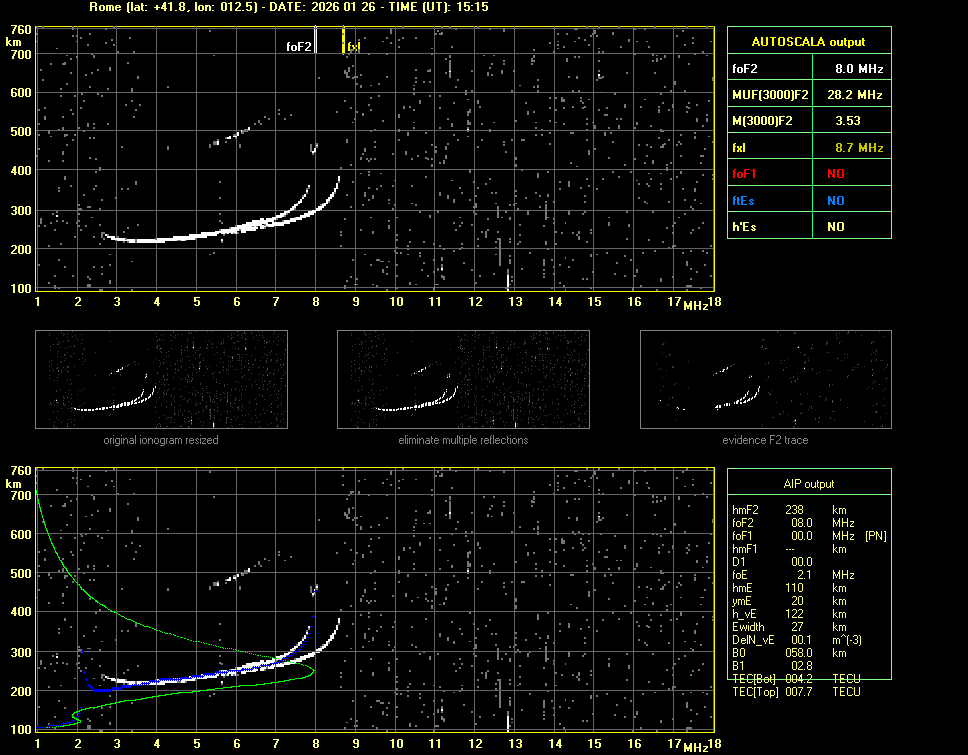Click the original ionogram resized thumbnail

tap(161, 379)
